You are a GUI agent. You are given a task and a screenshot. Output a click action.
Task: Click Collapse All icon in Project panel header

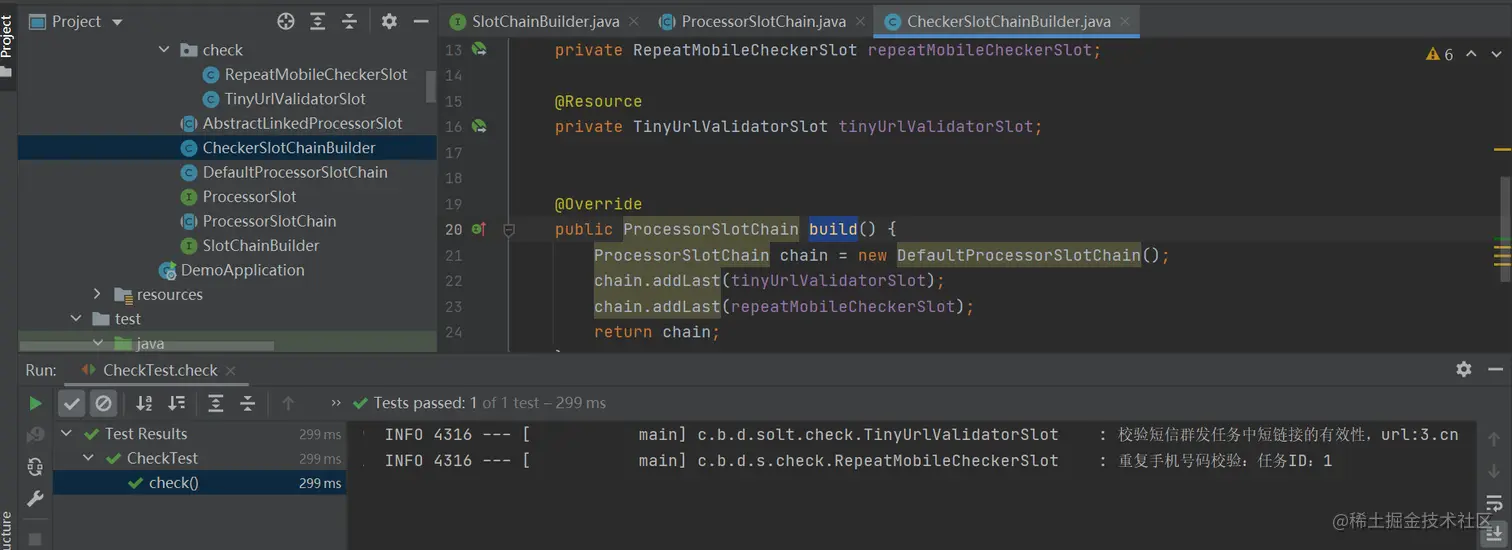point(349,21)
